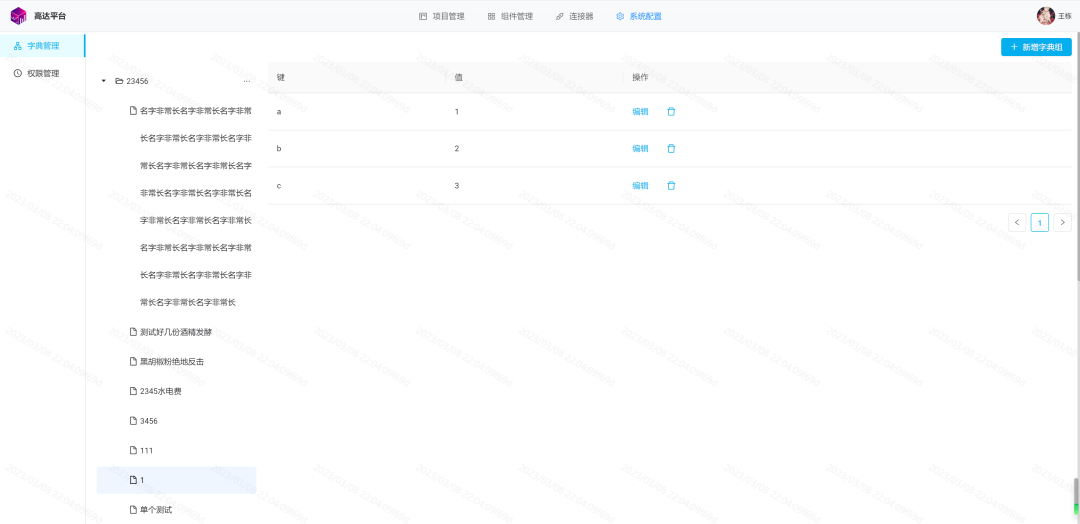The image size is (1080, 524).
Task: Click the 值 column header
Action: coord(534,77)
